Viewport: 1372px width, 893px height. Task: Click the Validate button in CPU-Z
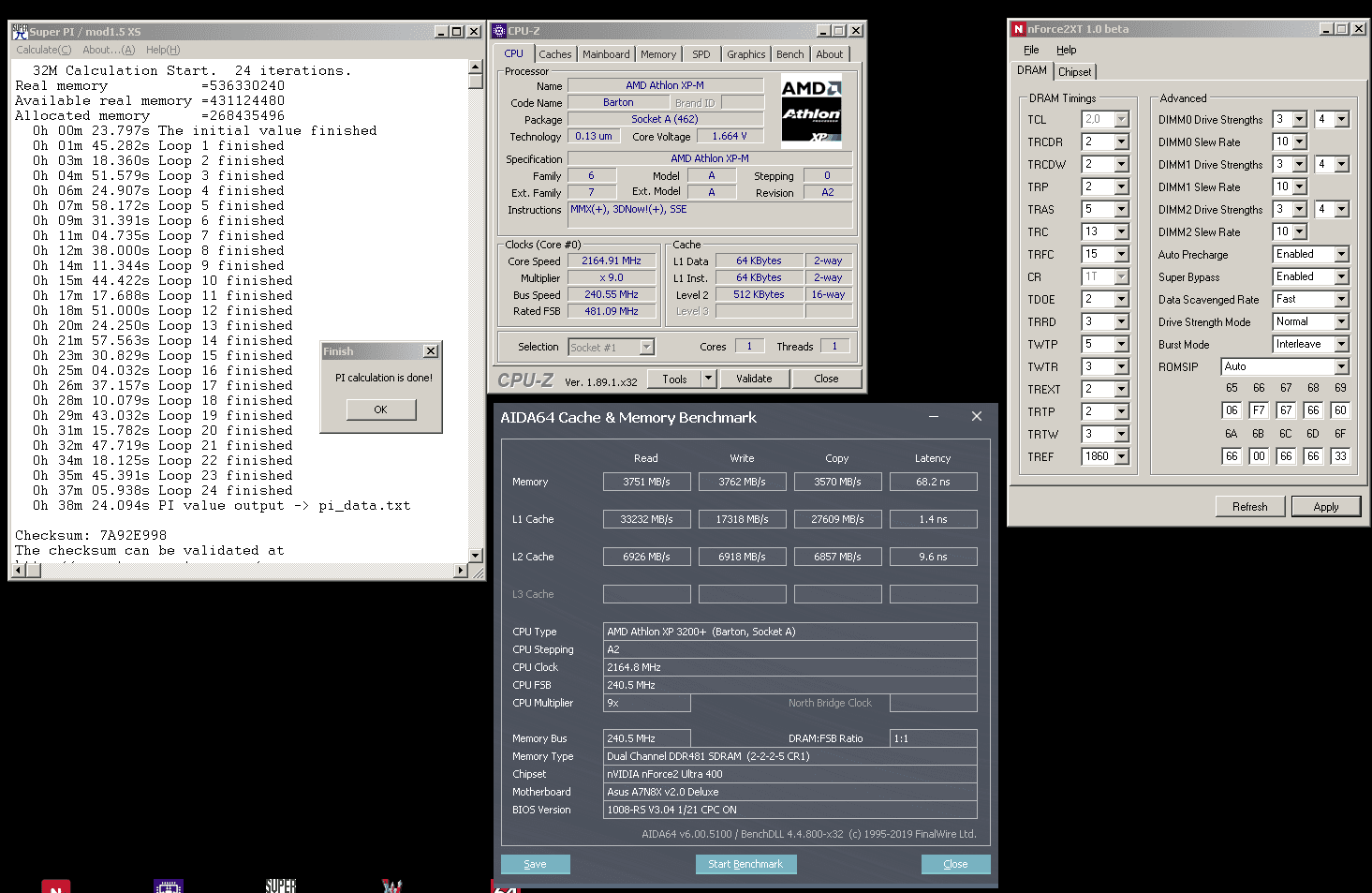click(754, 379)
